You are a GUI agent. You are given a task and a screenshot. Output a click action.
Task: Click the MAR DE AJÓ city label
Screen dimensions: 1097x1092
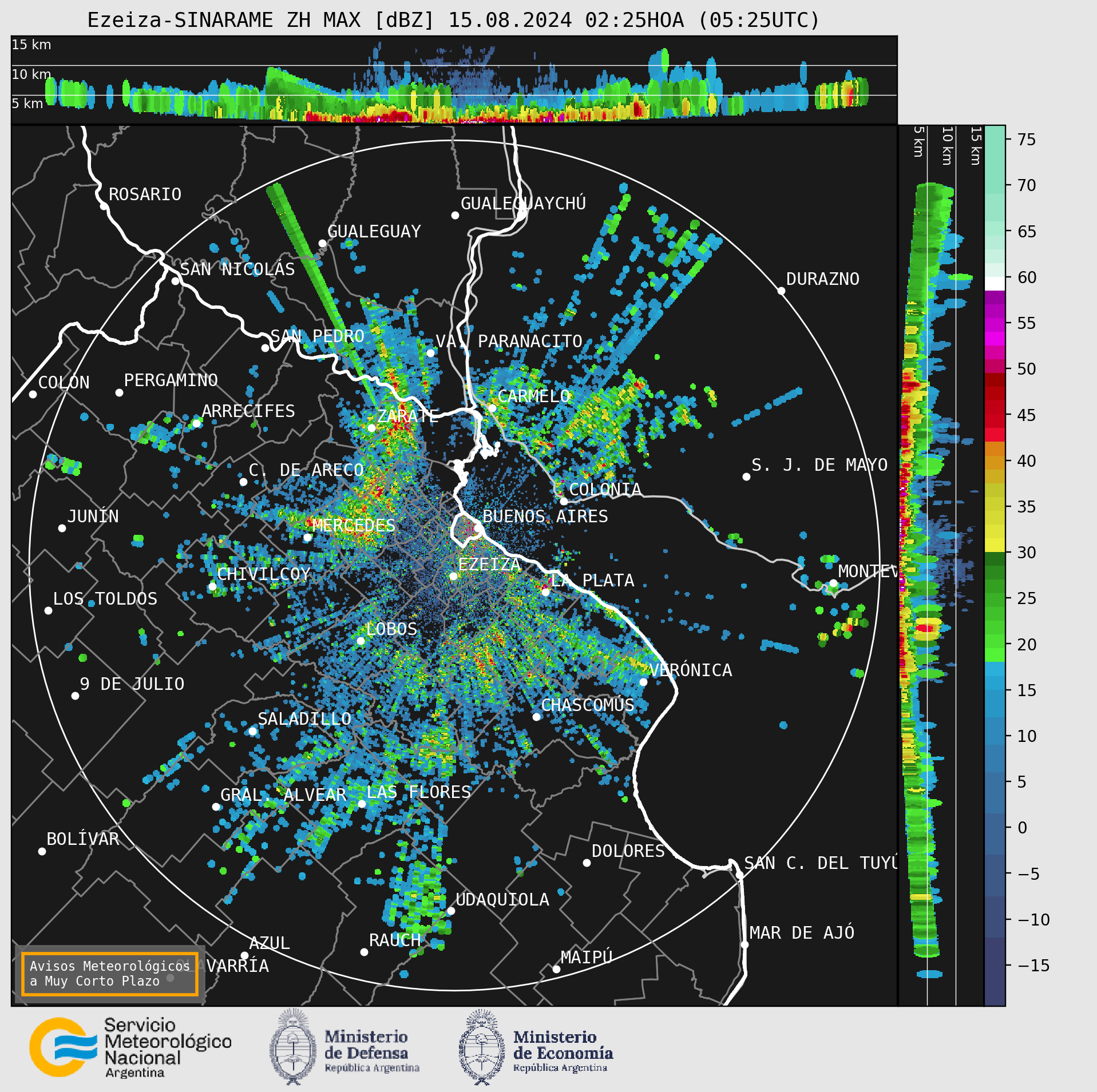pyautogui.click(x=802, y=933)
